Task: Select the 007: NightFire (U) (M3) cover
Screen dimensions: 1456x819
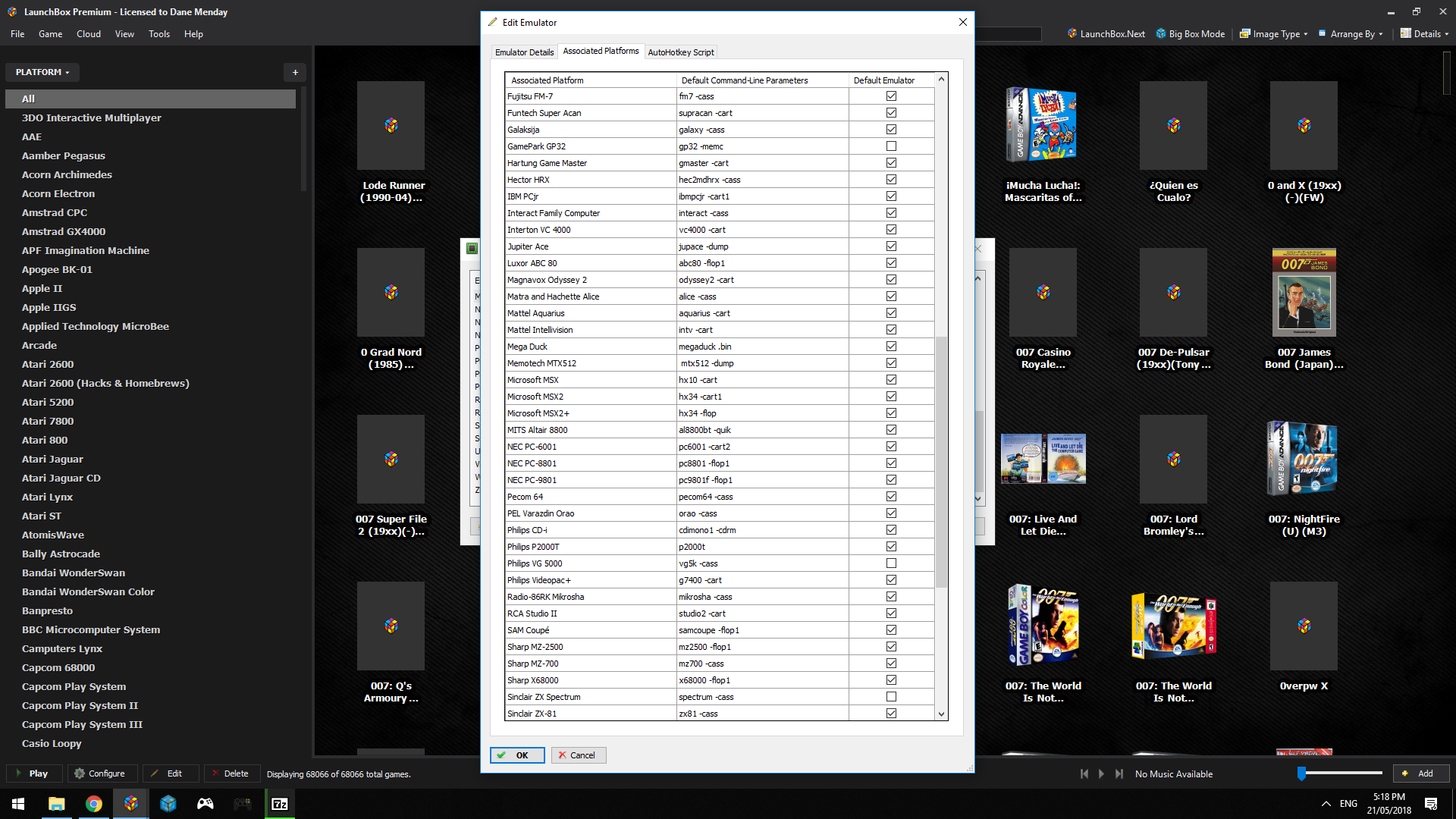Action: (1304, 459)
